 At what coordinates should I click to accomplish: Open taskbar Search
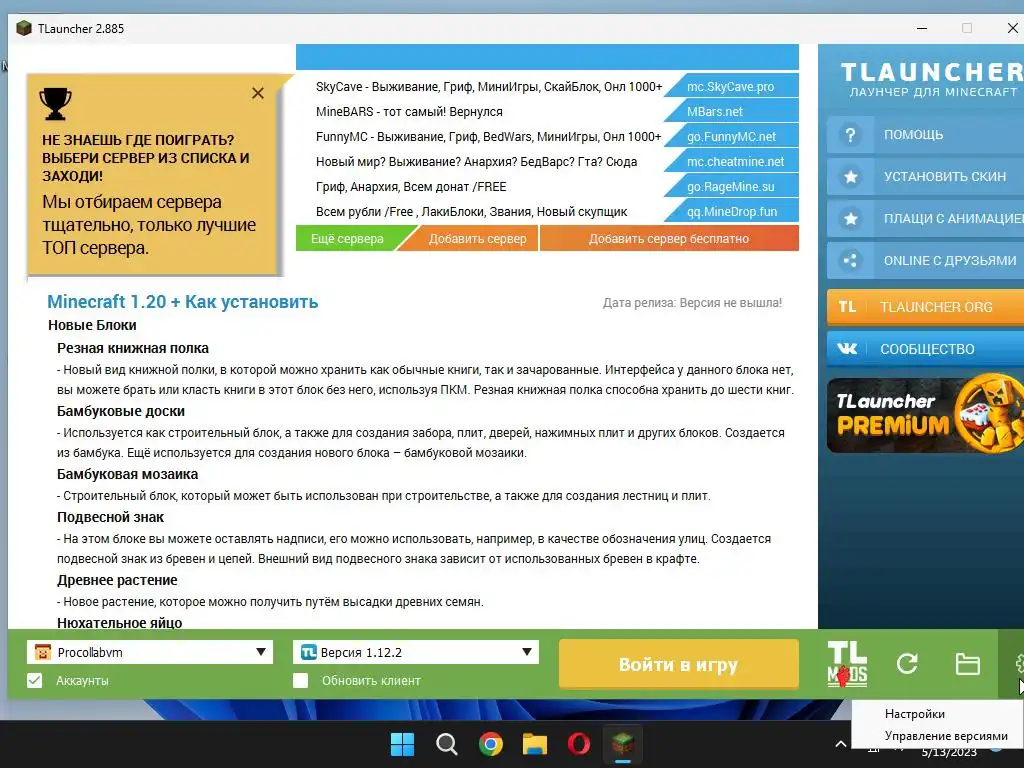tap(447, 744)
